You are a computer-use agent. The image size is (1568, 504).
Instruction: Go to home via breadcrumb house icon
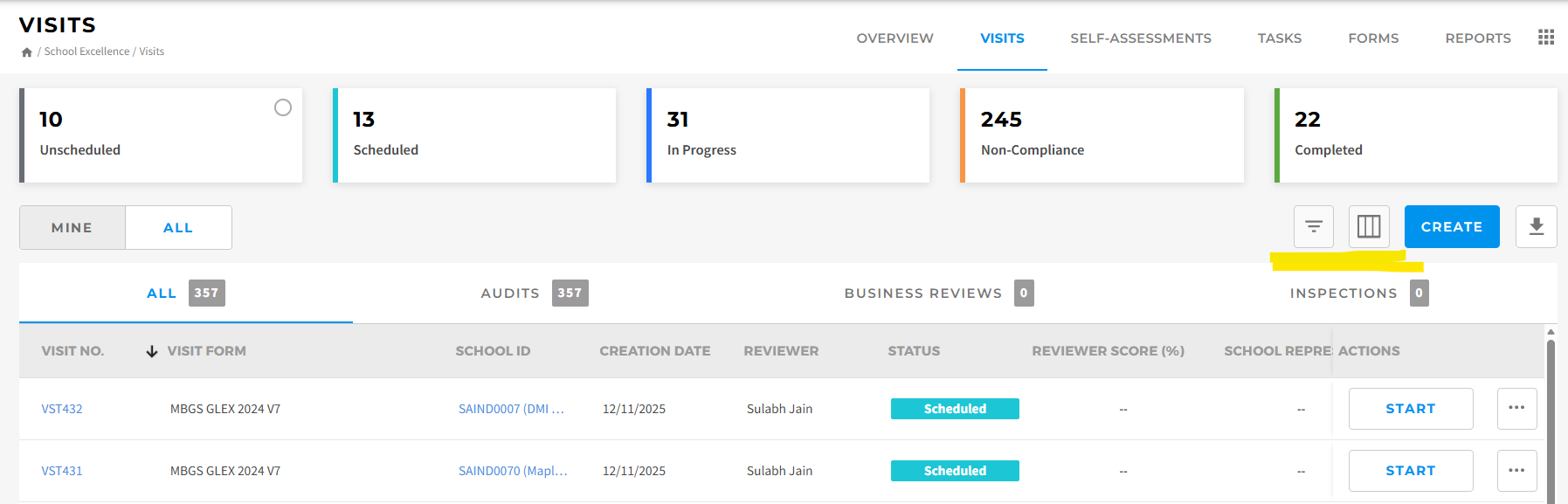click(27, 52)
